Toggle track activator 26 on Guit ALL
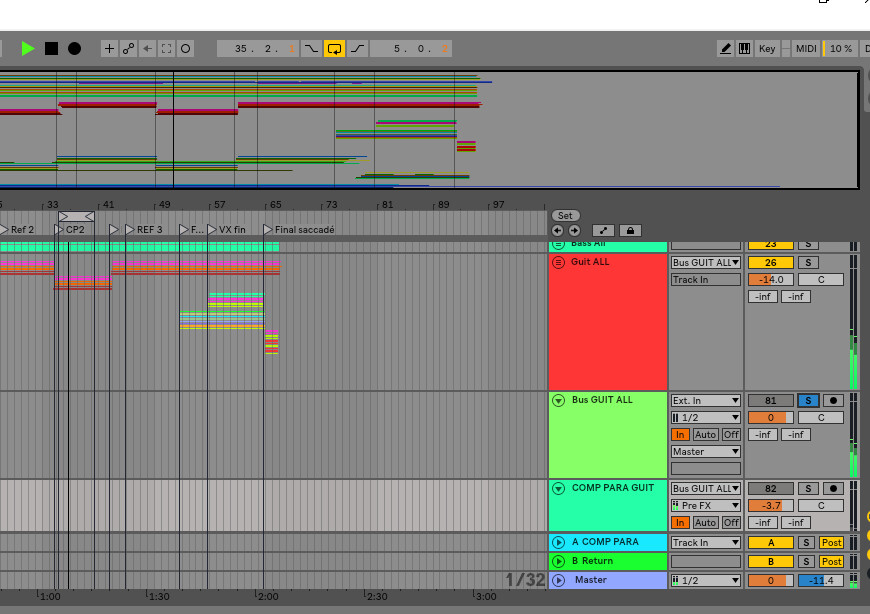The width and height of the screenshot is (870, 614). [x=771, y=262]
